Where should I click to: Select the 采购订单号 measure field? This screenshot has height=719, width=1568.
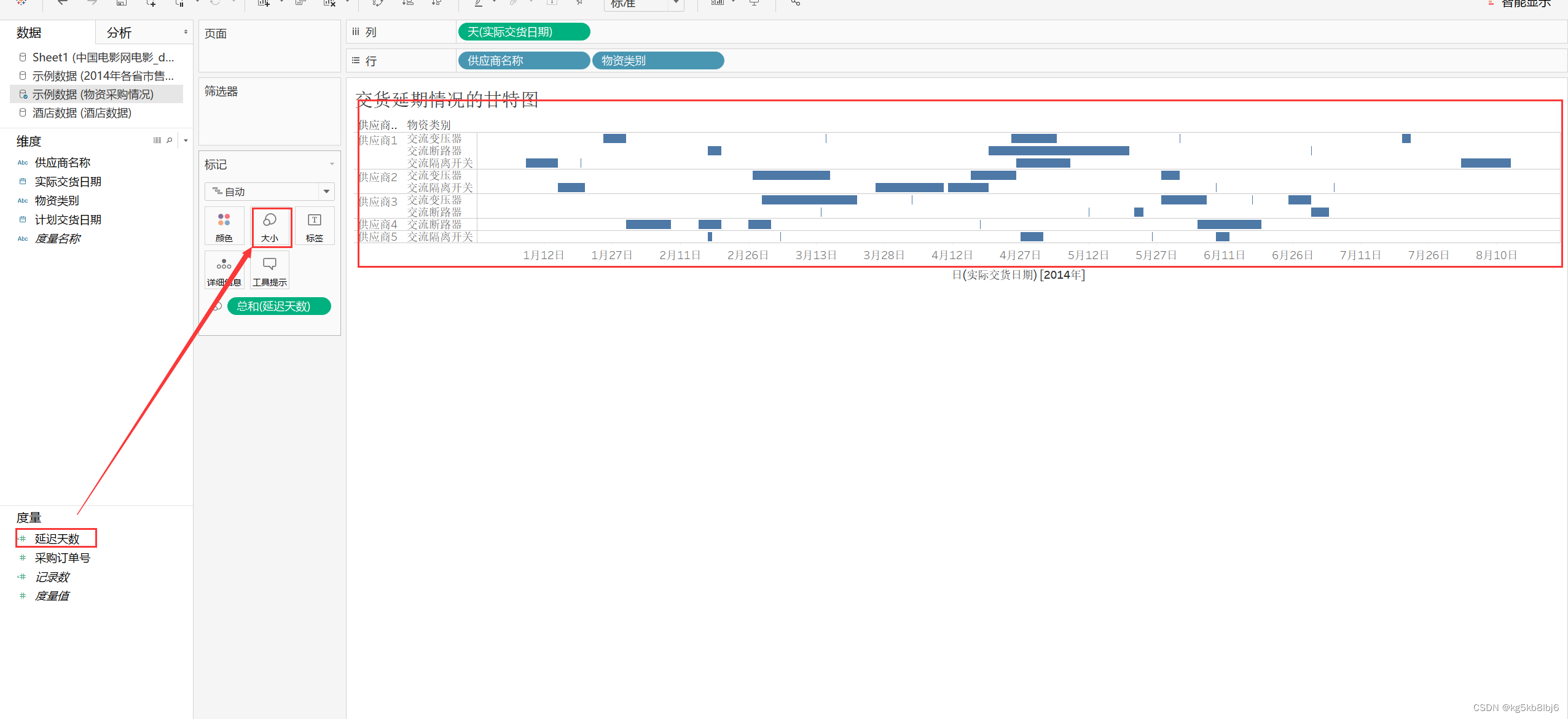click(63, 558)
